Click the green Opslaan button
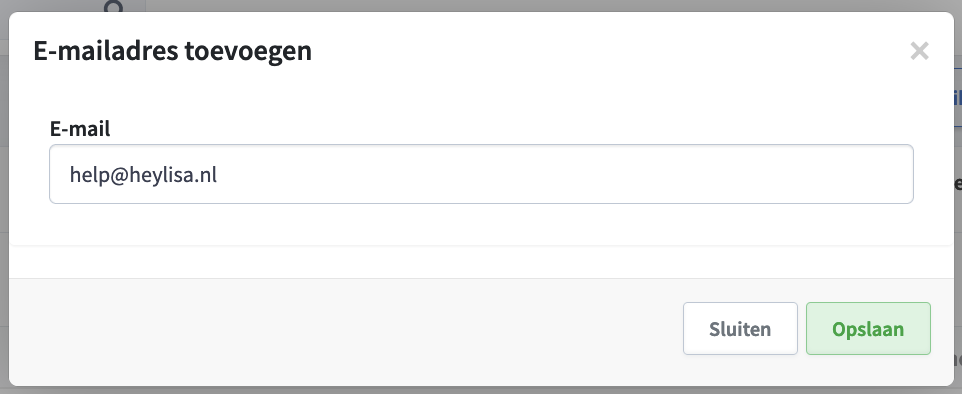The image size is (962, 394). [x=868, y=328]
